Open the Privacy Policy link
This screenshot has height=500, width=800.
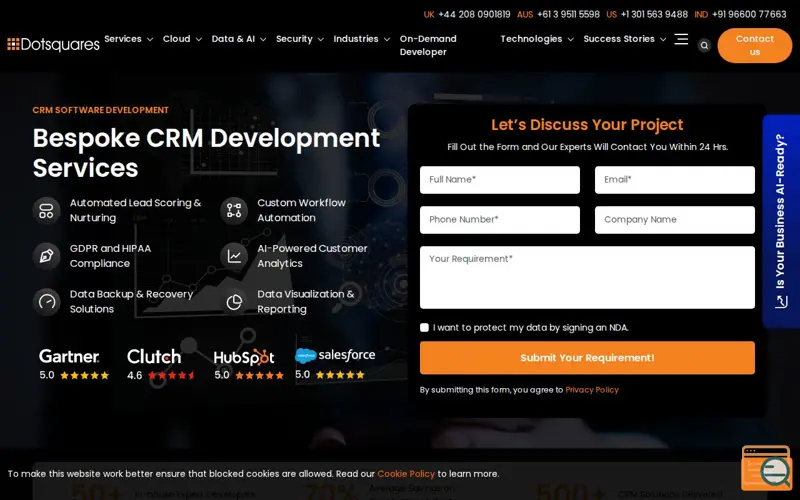click(x=592, y=390)
